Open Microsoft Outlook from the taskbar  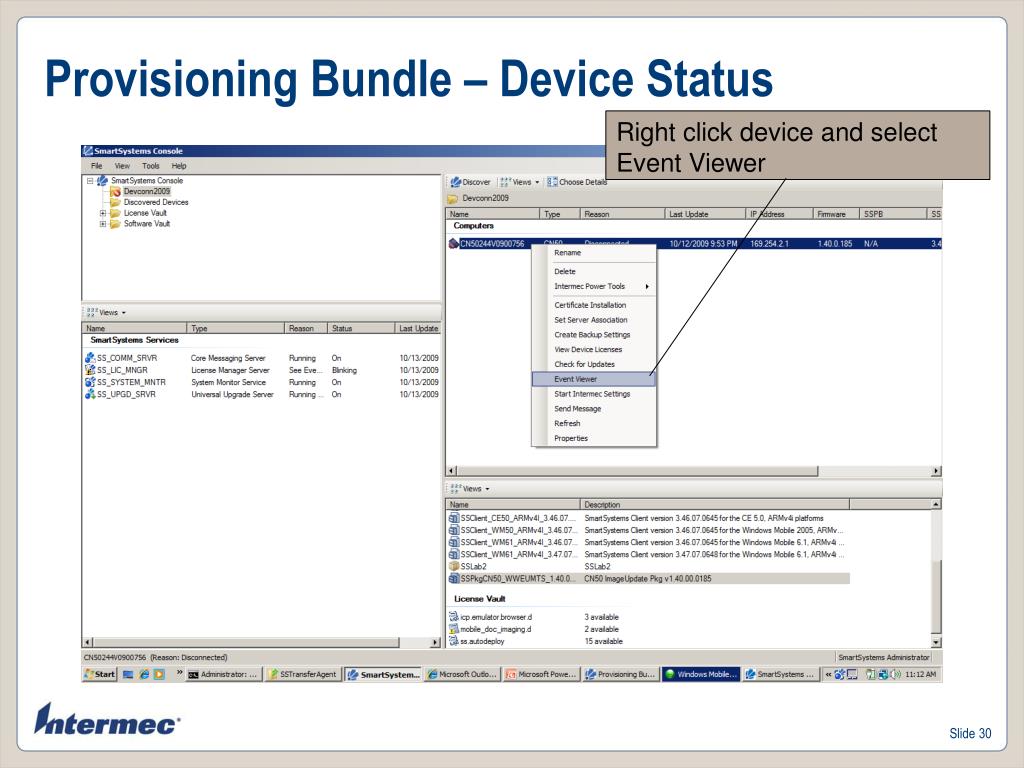point(462,675)
